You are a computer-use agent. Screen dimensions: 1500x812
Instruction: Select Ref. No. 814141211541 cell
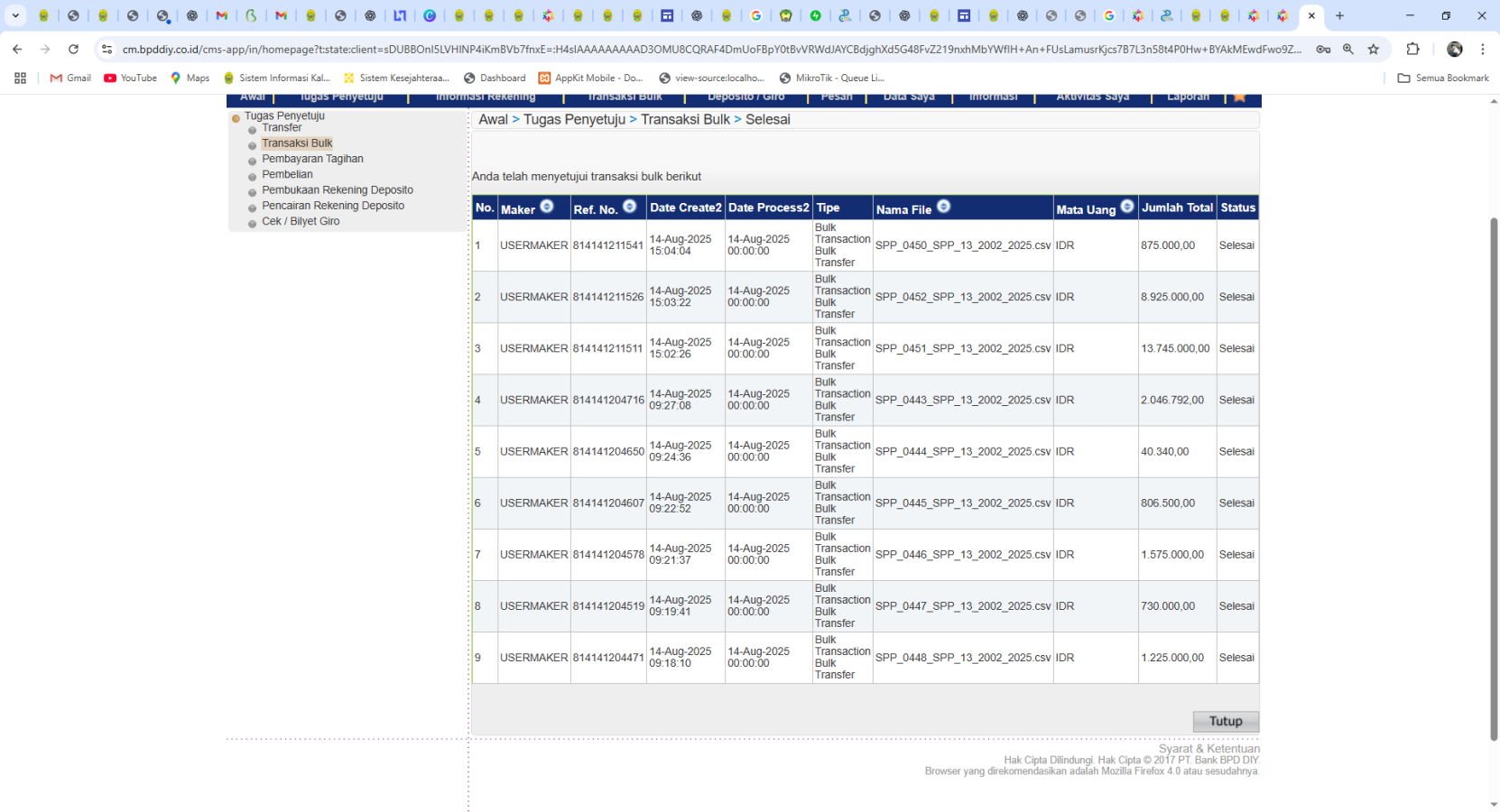tap(608, 245)
